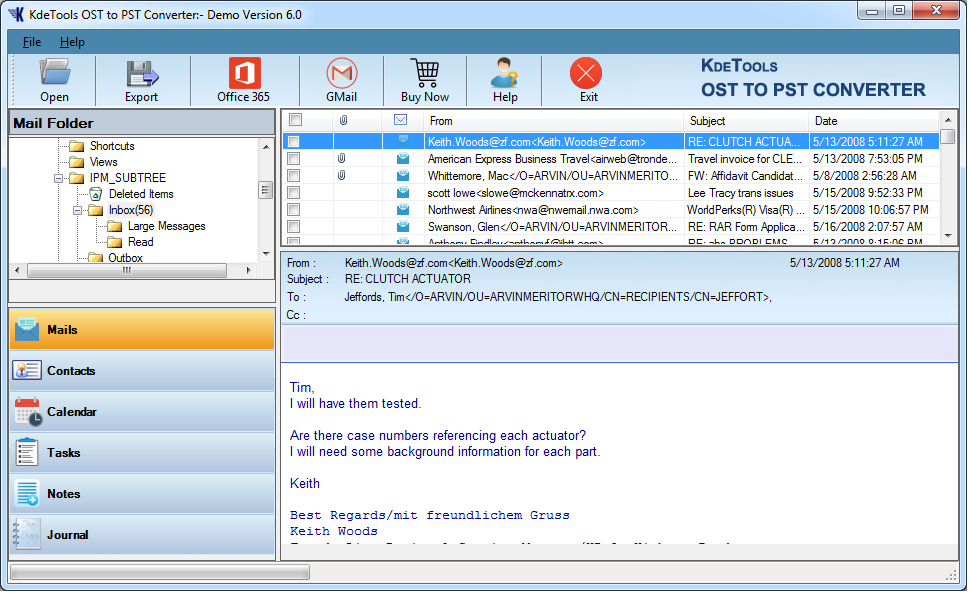Click the folder tree scroll up arrow

[266, 147]
